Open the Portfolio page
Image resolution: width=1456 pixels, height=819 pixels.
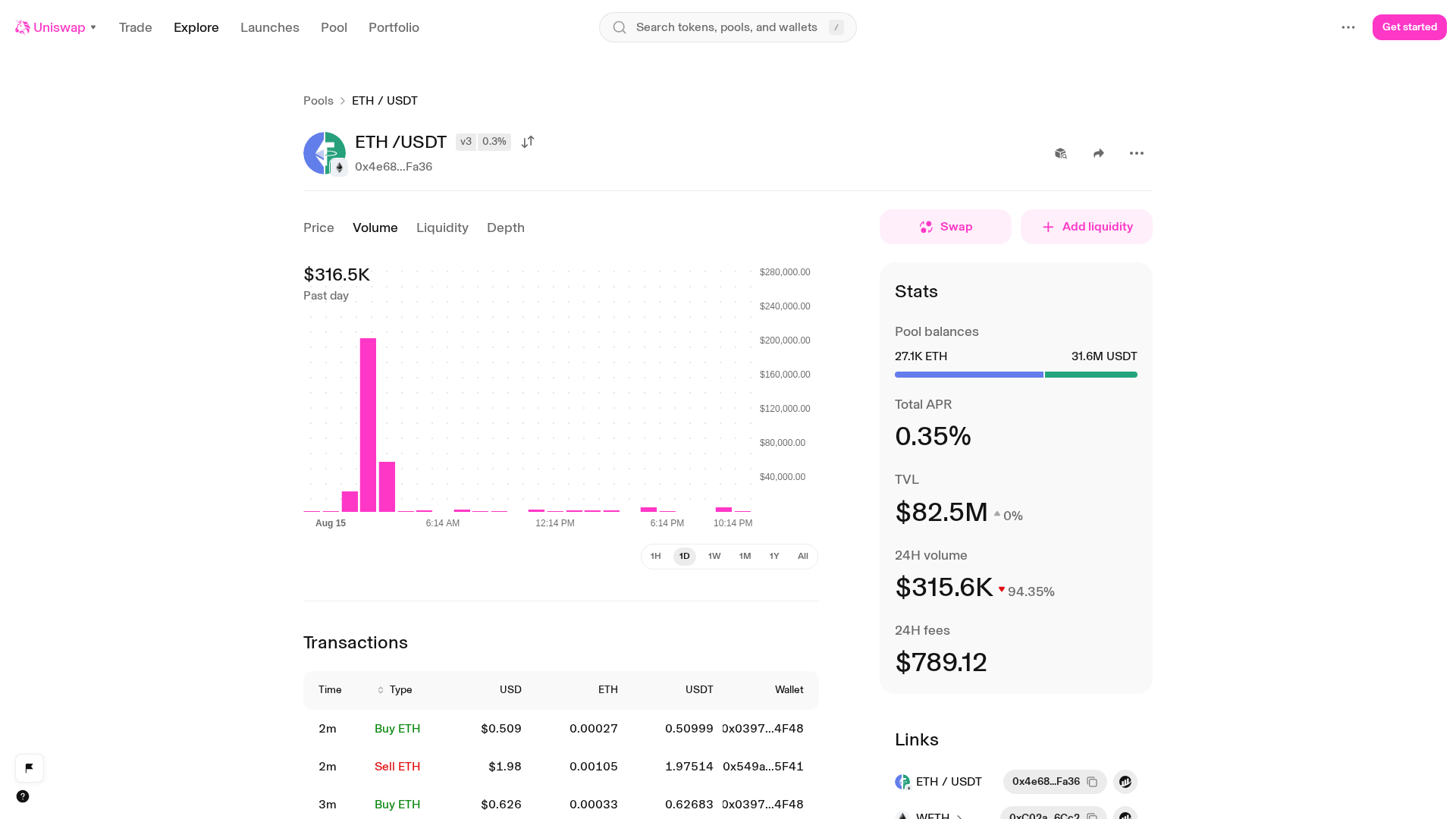[x=394, y=27]
